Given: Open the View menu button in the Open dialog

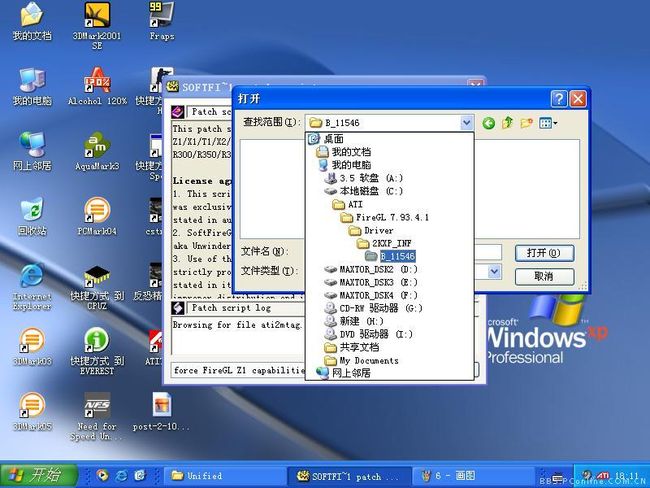Looking at the screenshot, I should click(x=548, y=123).
